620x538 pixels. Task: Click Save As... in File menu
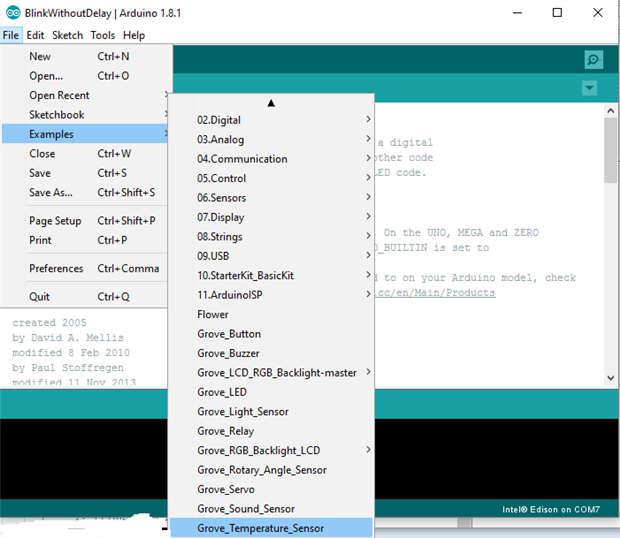[x=51, y=193]
